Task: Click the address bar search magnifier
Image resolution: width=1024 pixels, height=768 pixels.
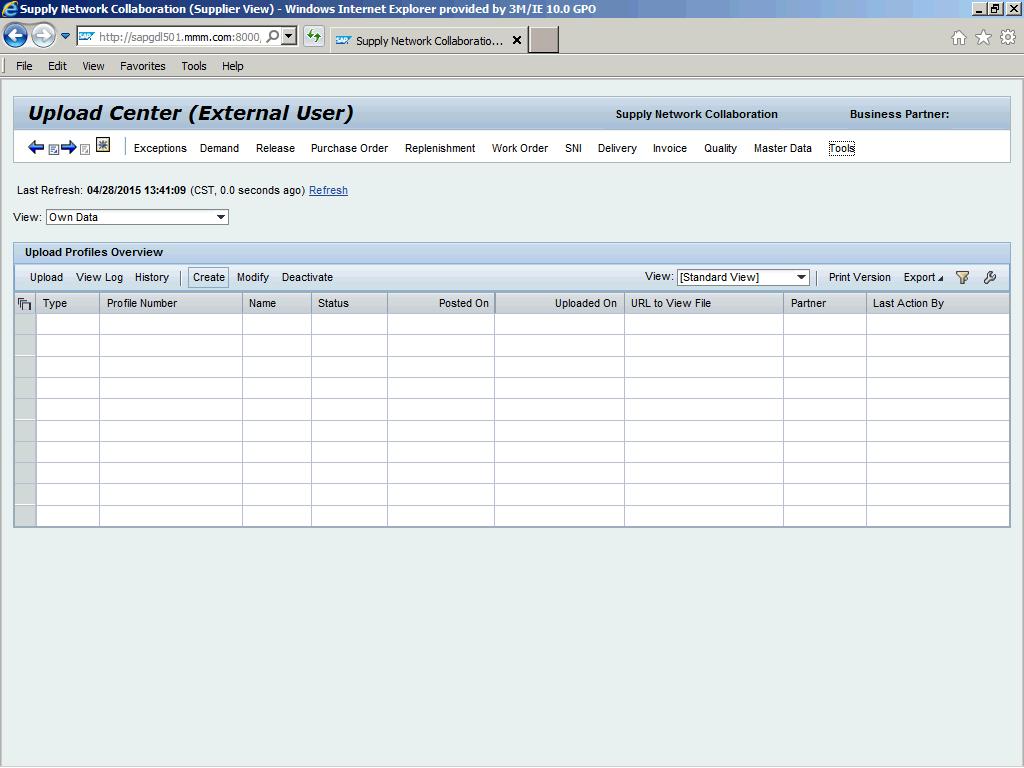Action: pyautogui.click(x=273, y=37)
